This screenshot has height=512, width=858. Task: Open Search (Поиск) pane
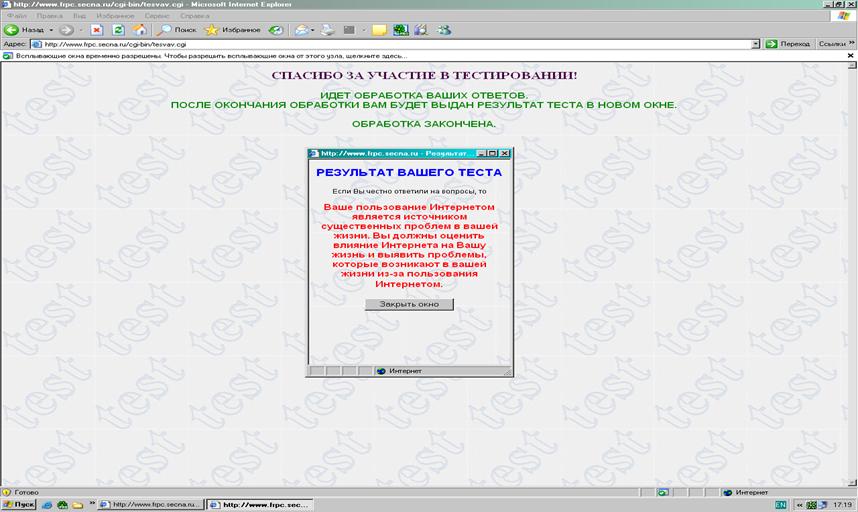[176, 30]
